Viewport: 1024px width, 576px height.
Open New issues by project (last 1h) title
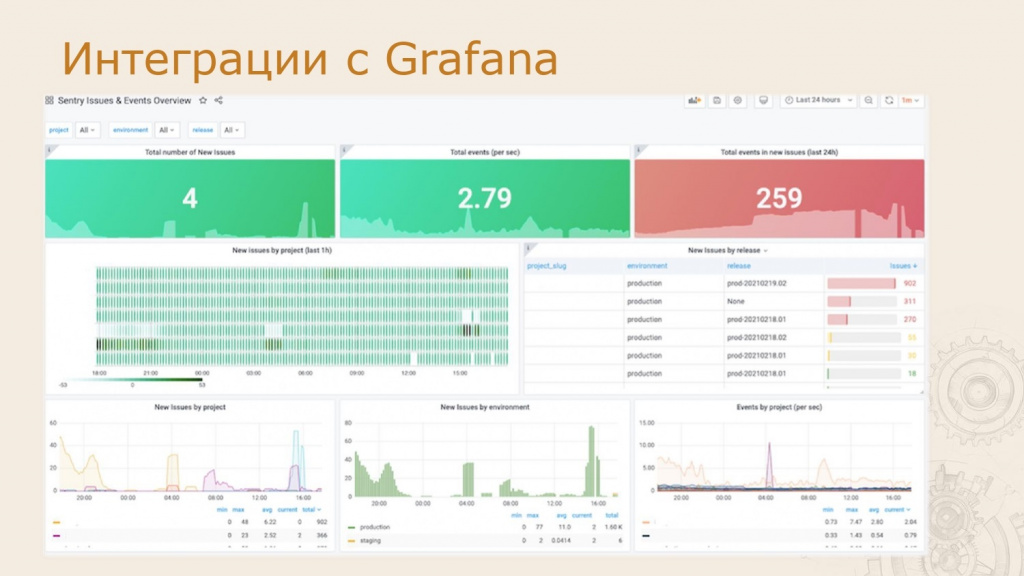282,250
